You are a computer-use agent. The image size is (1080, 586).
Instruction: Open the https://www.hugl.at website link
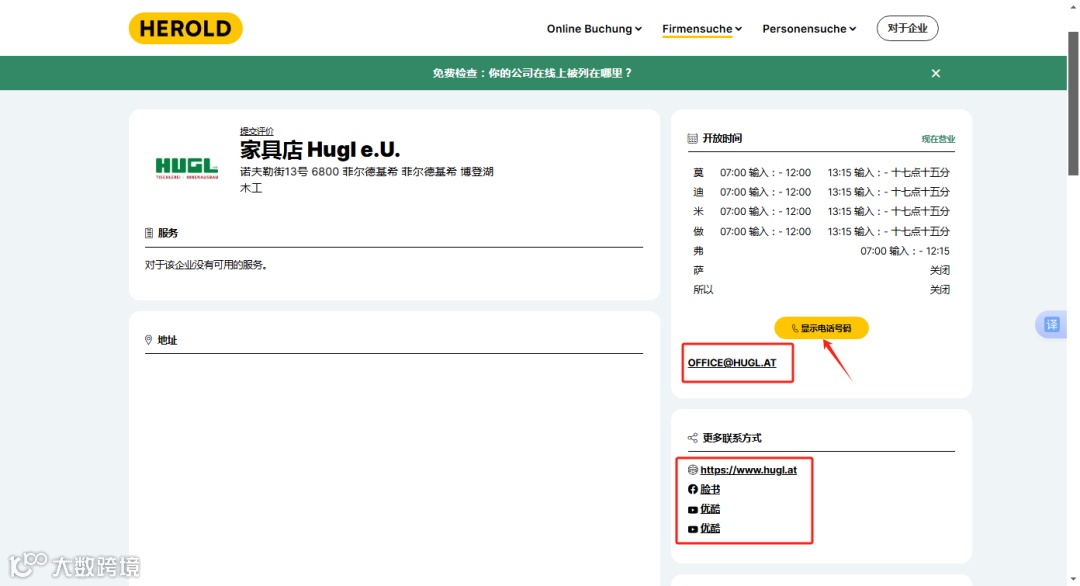[748, 470]
